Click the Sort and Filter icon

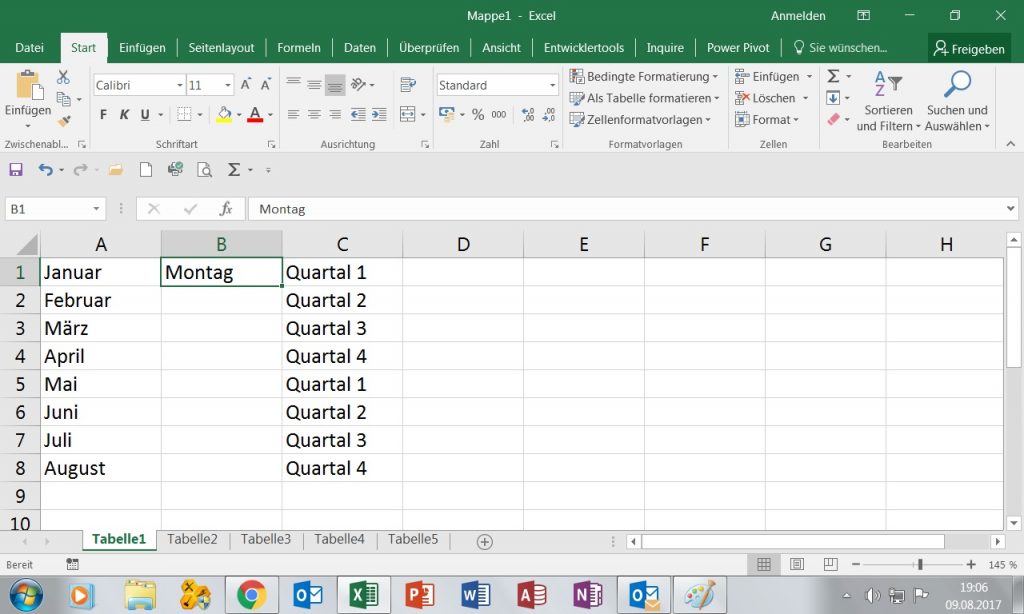click(888, 84)
